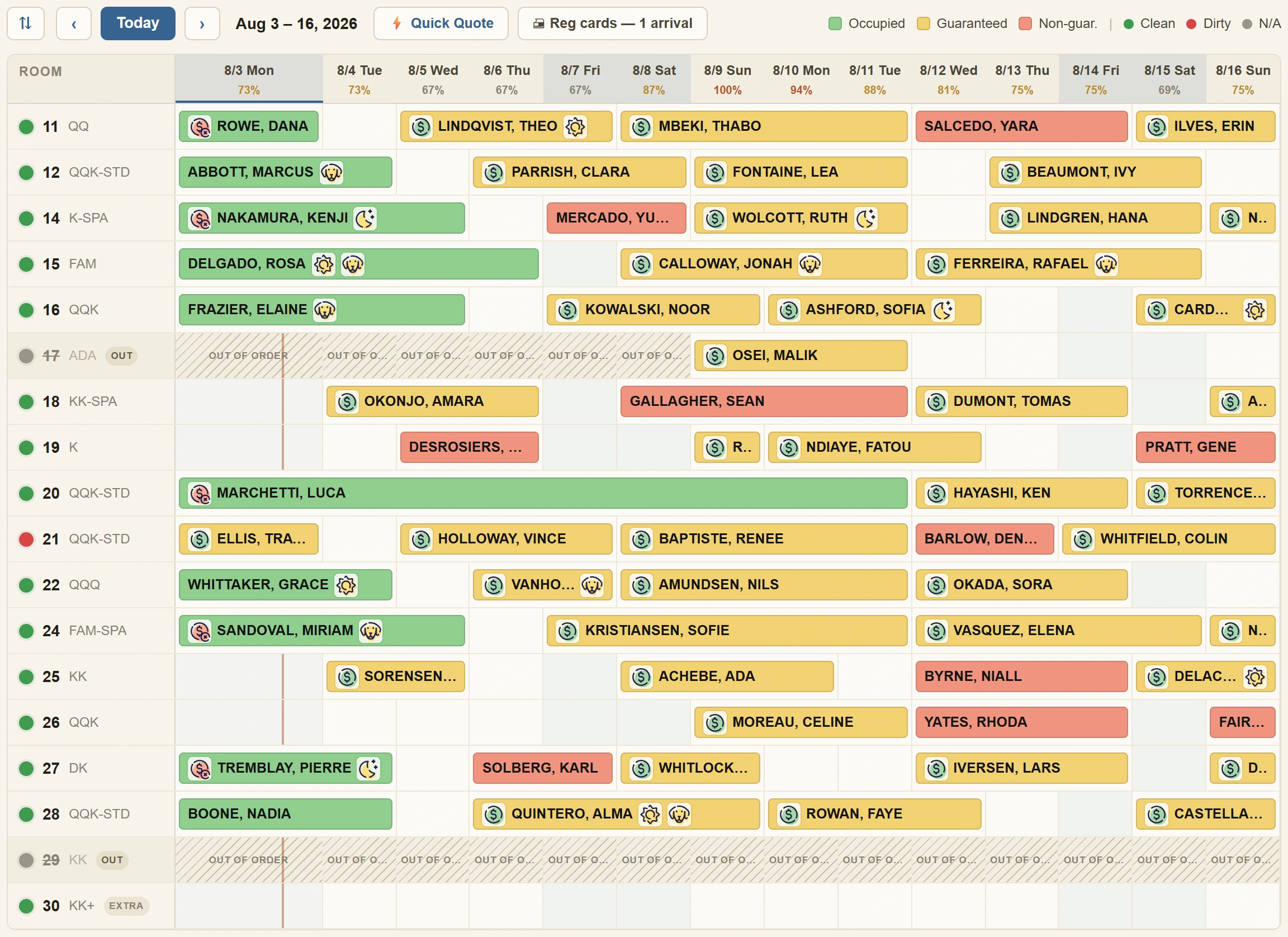
Task: Open BYRNE, NIALL reservation
Action: 1021,677
